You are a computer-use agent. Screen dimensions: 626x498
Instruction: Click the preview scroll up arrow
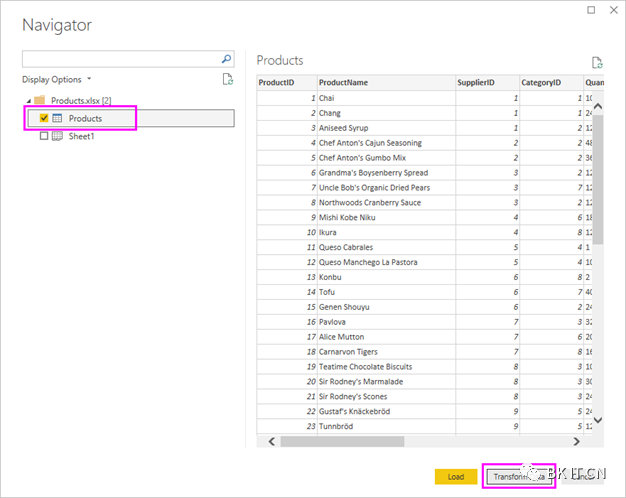(598, 106)
